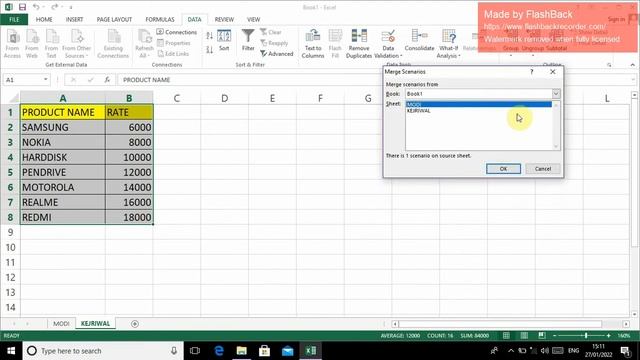Add a new sheet with plus icon

pos(135,324)
